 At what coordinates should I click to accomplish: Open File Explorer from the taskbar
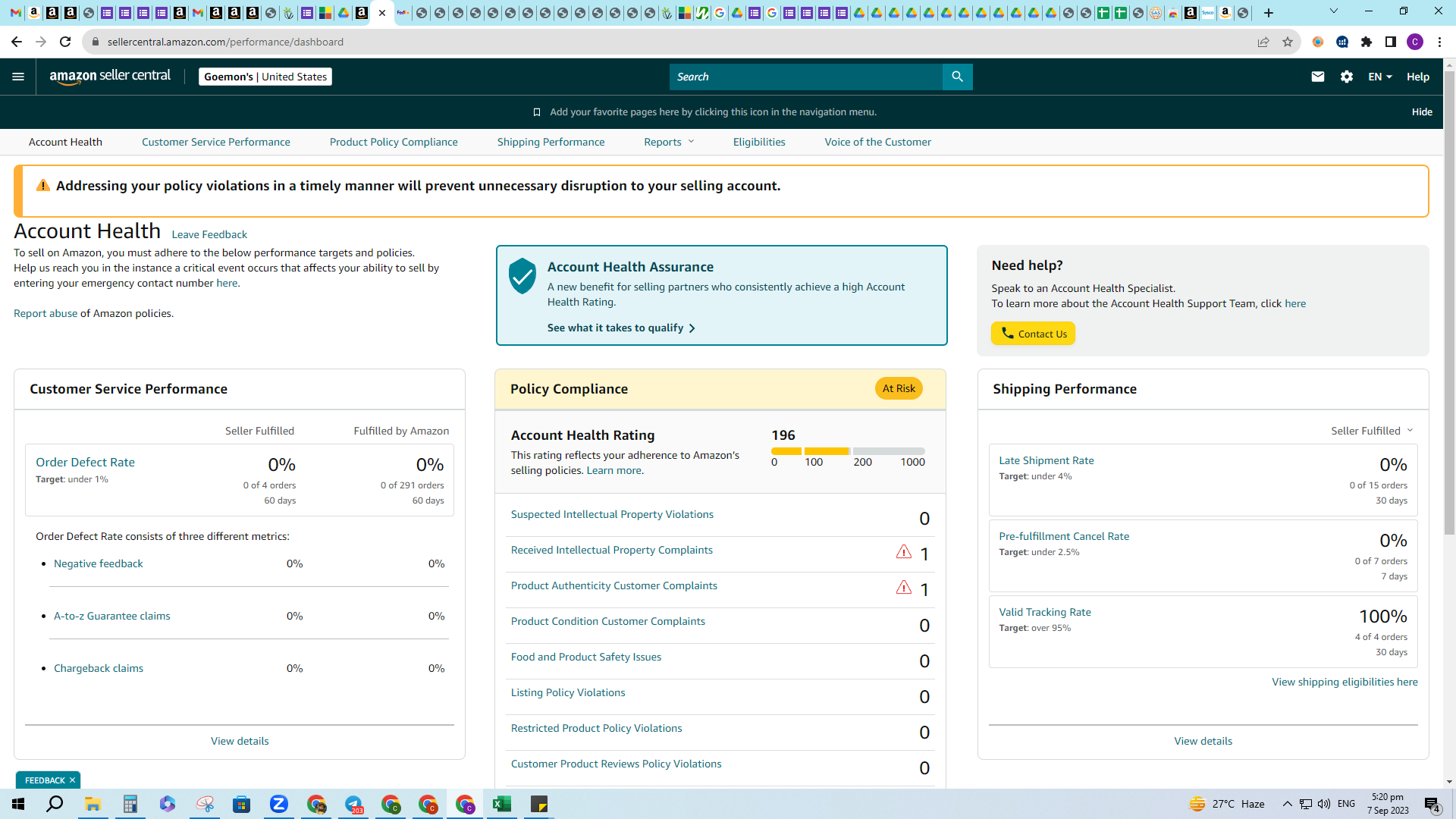click(x=93, y=804)
